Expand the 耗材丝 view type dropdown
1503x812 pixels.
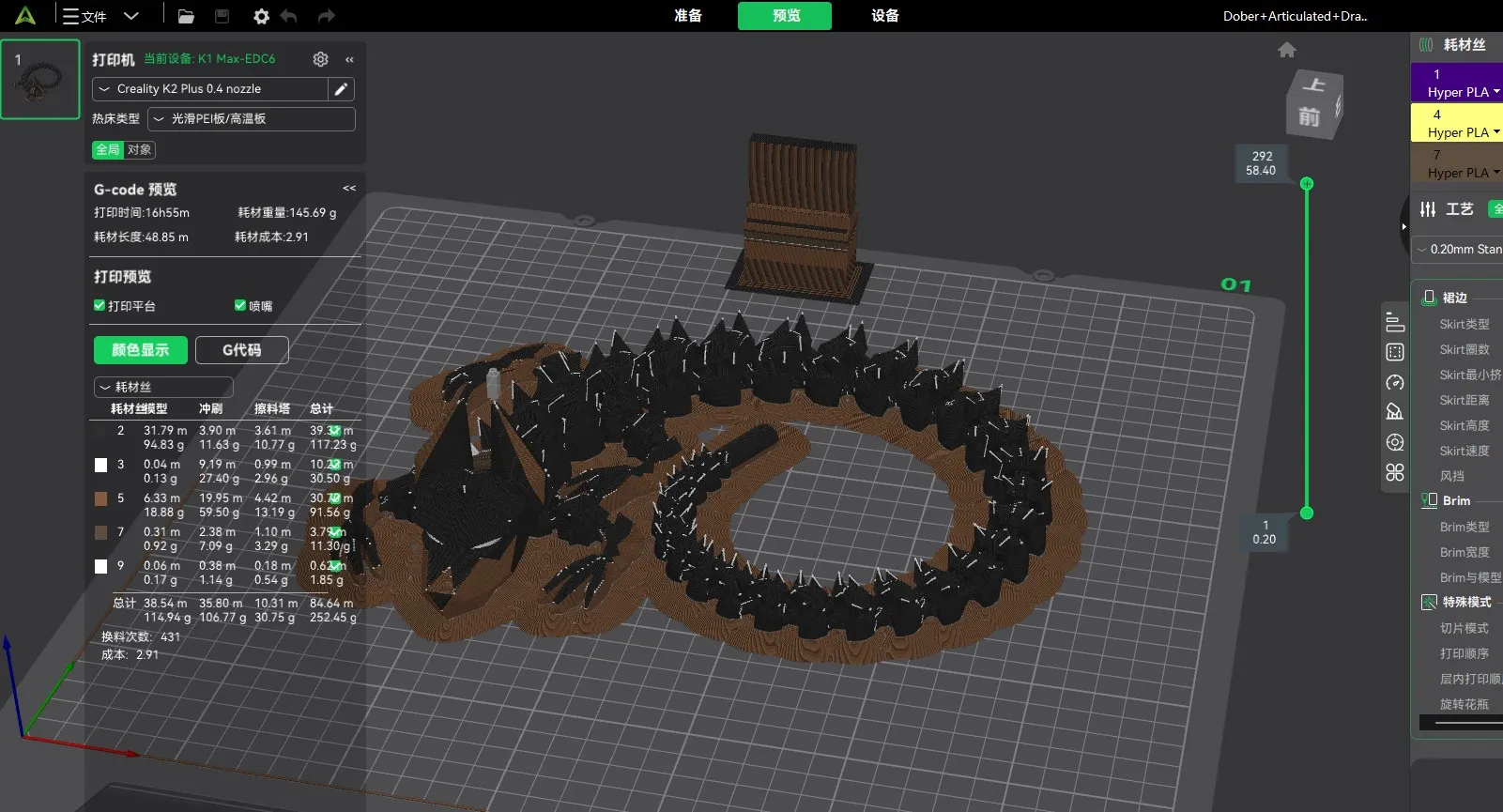click(x=163, y=387)
